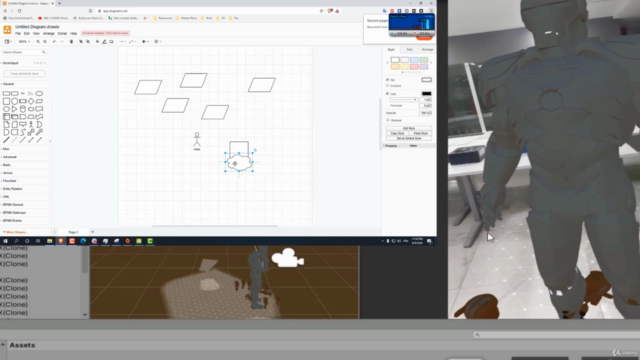Click the Paste Style button
The width and height of the screenshot is (640, 360).
click(420, 133)
